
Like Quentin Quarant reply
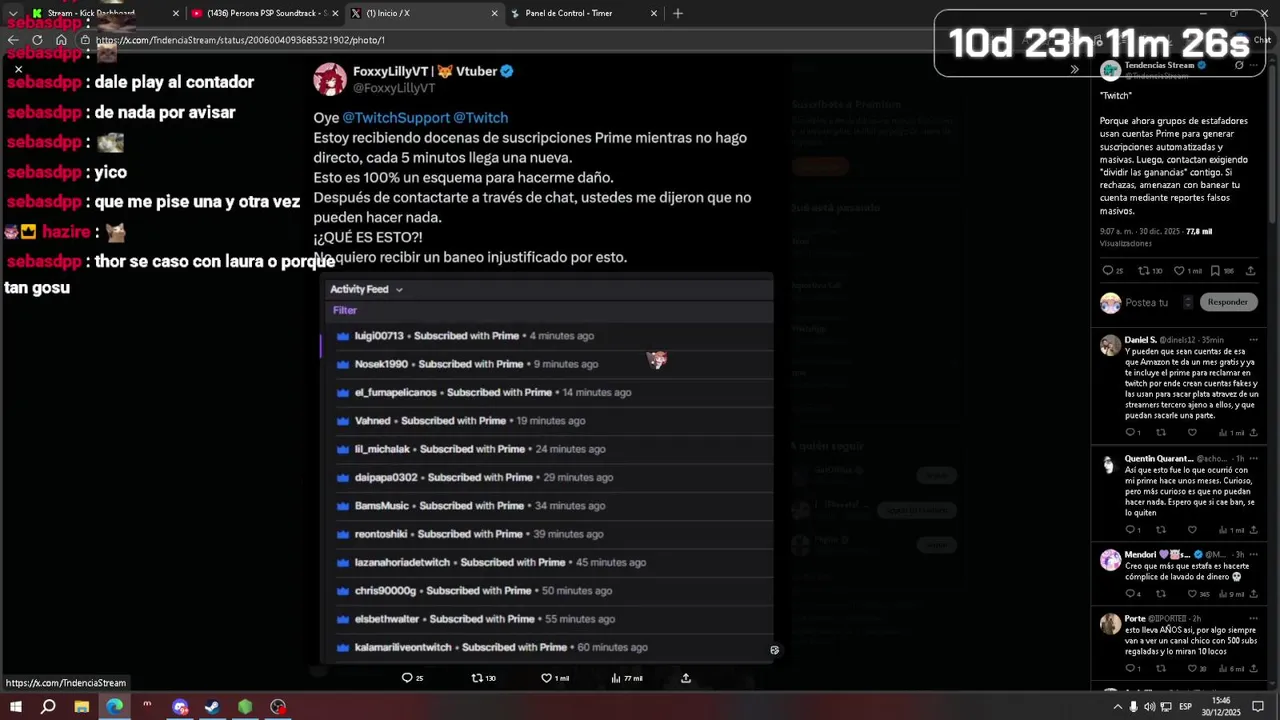1192,530
